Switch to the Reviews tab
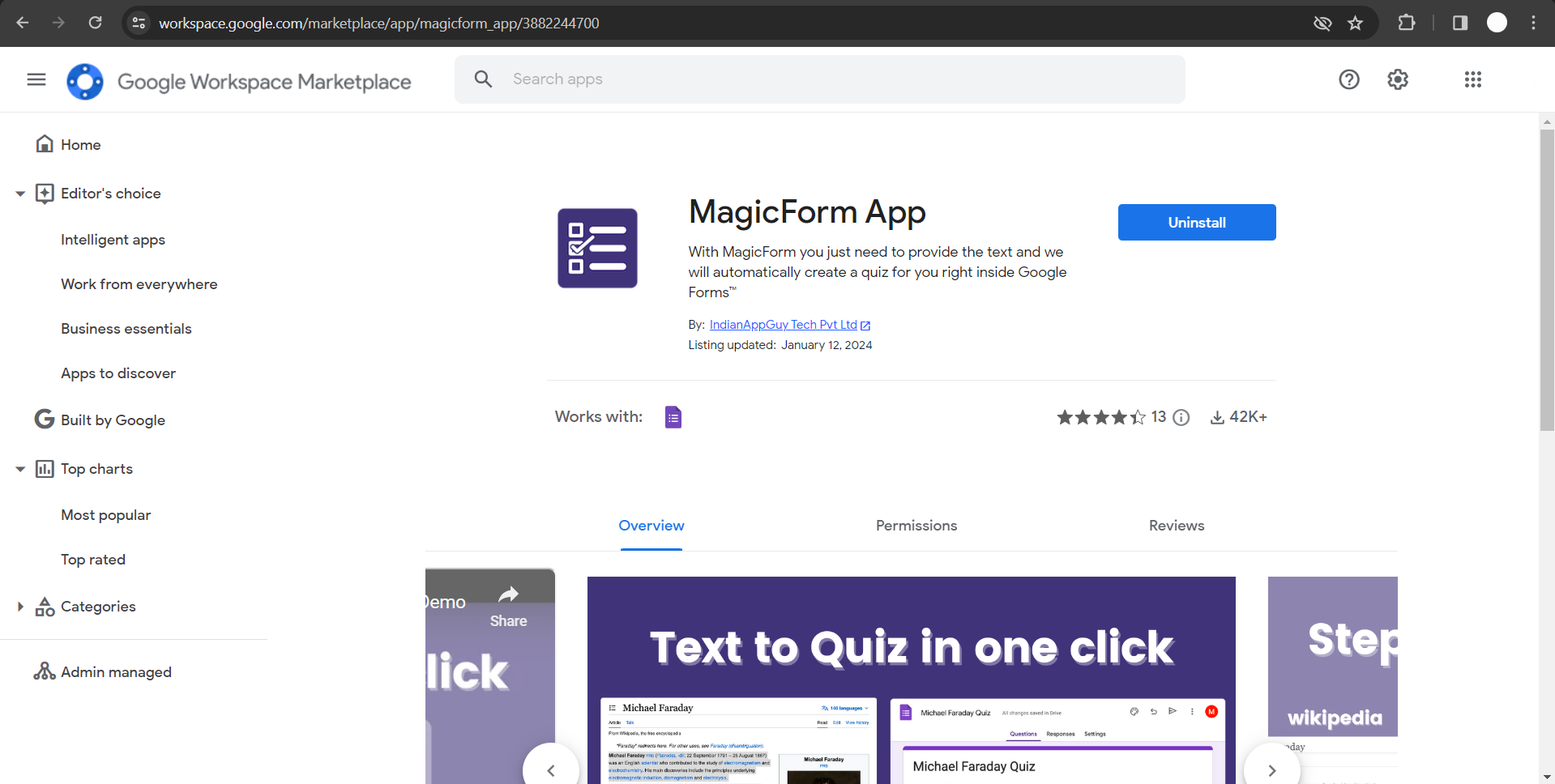 point(1177,526)
